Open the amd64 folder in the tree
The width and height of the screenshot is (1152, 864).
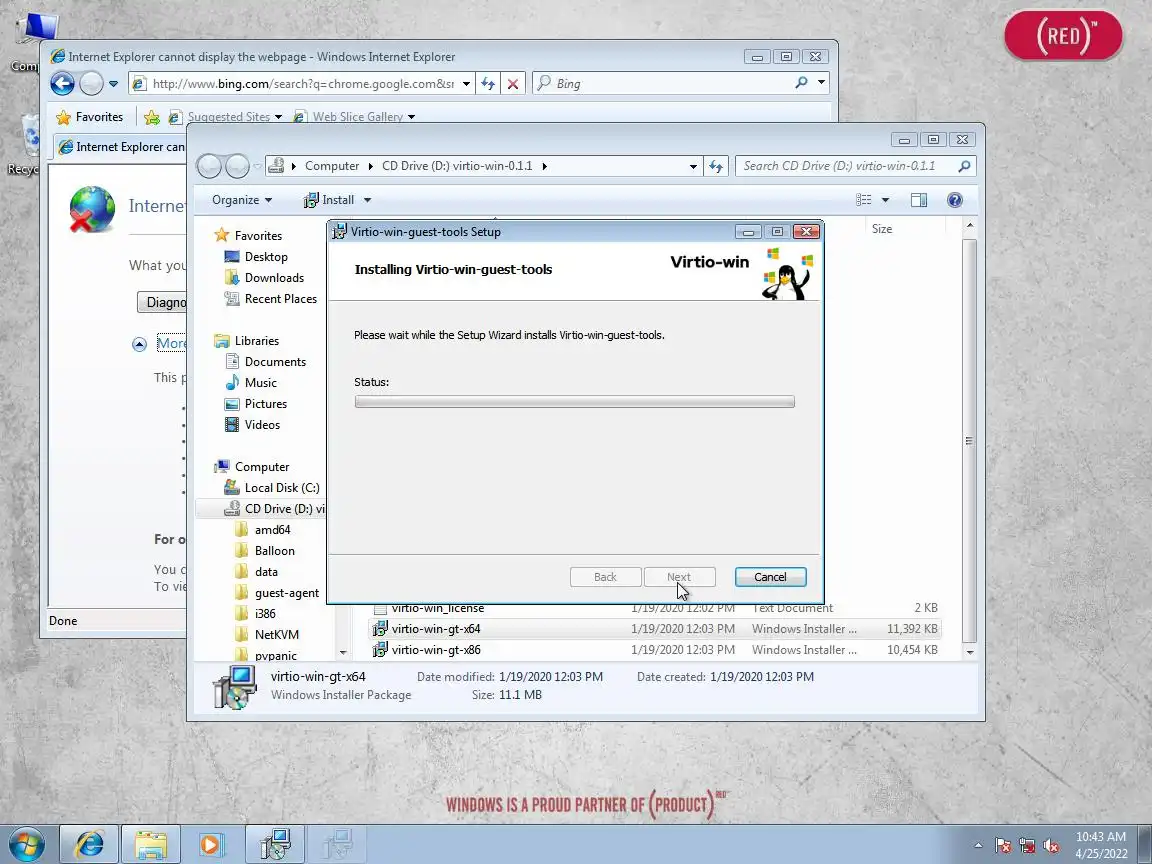(273, 530)
